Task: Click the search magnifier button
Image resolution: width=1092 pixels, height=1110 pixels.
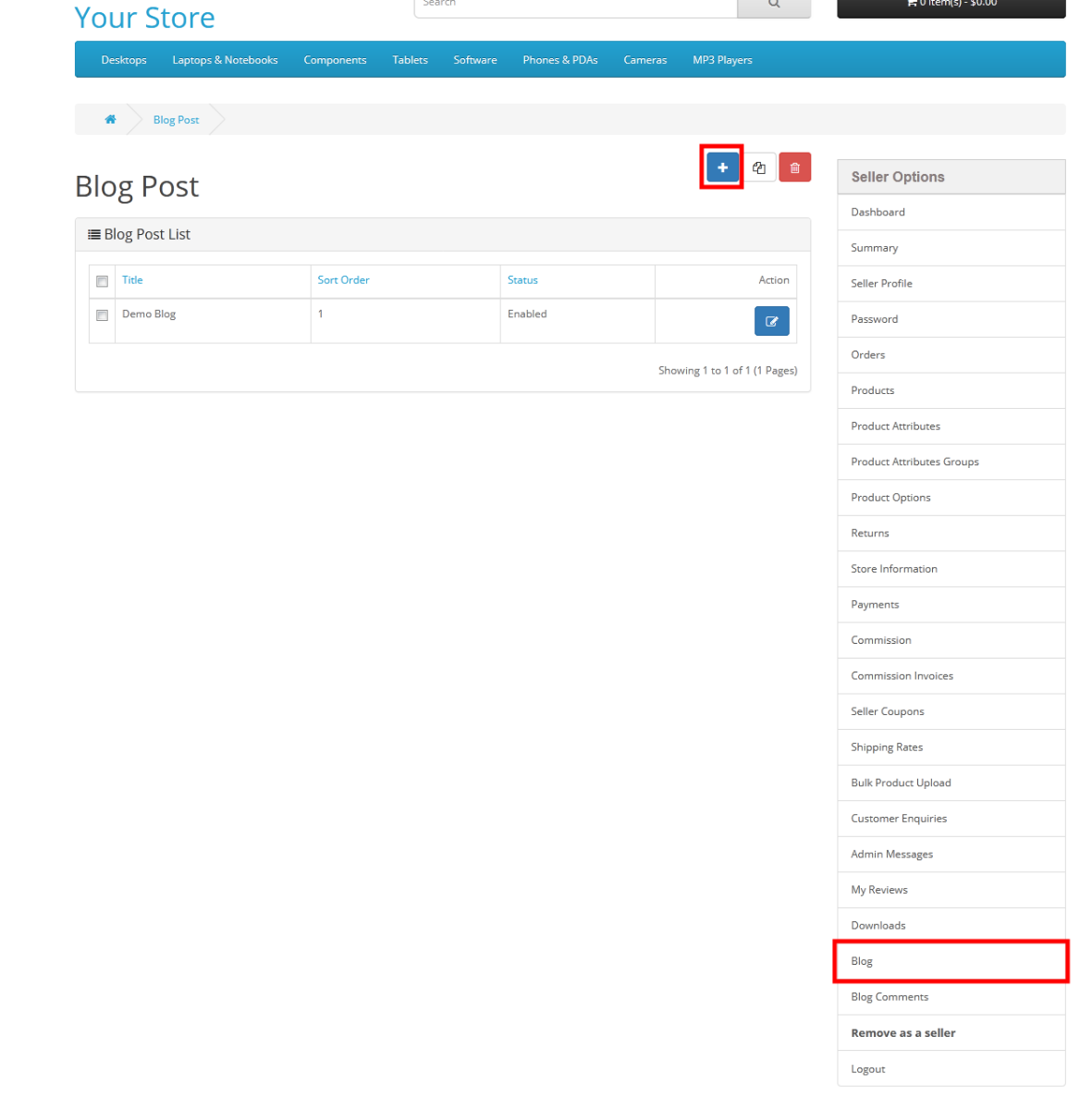Action: (x=774, y=5)
